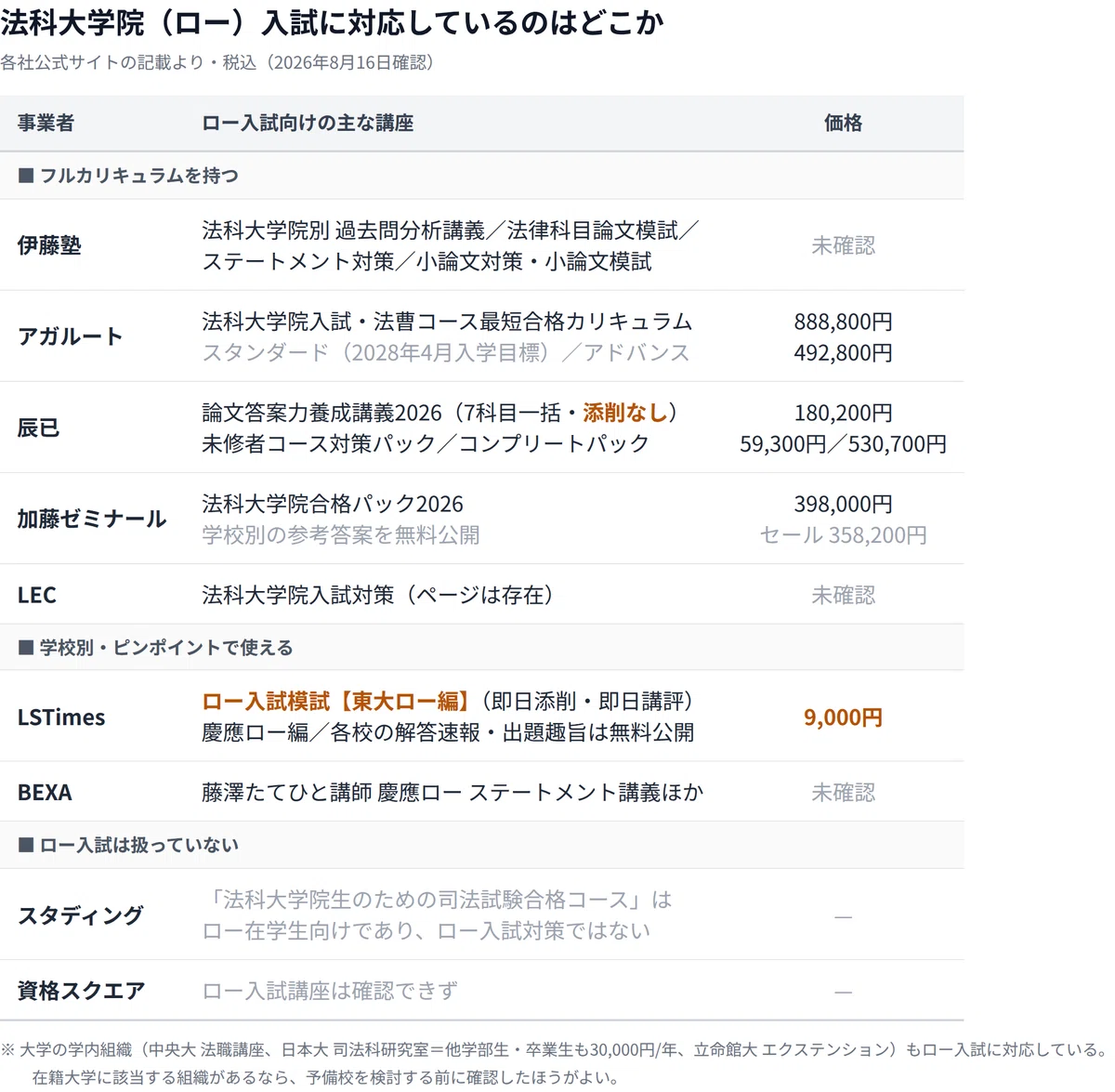Select the スタディング provider name
This screenshot has width=1115, height=1092.
[80, 914]
